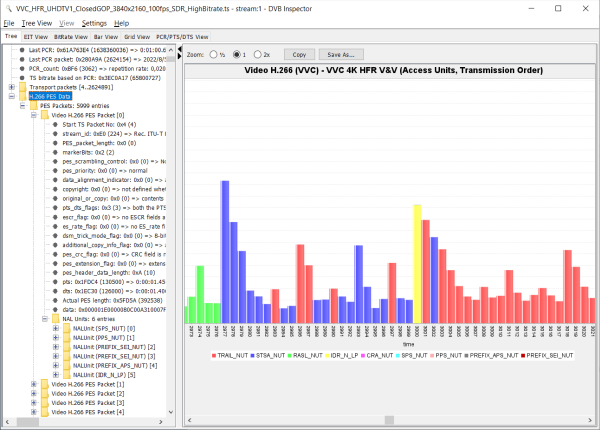Click the Copy button

point(298,54)
